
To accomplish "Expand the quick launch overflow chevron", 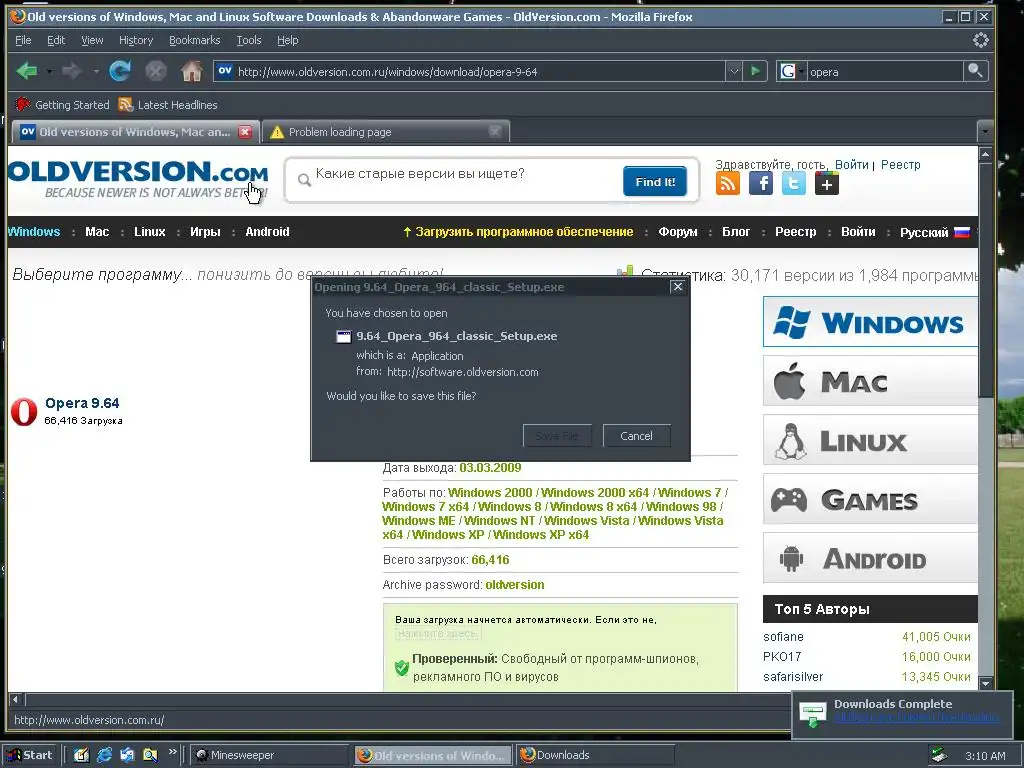I will click(172, 752).
